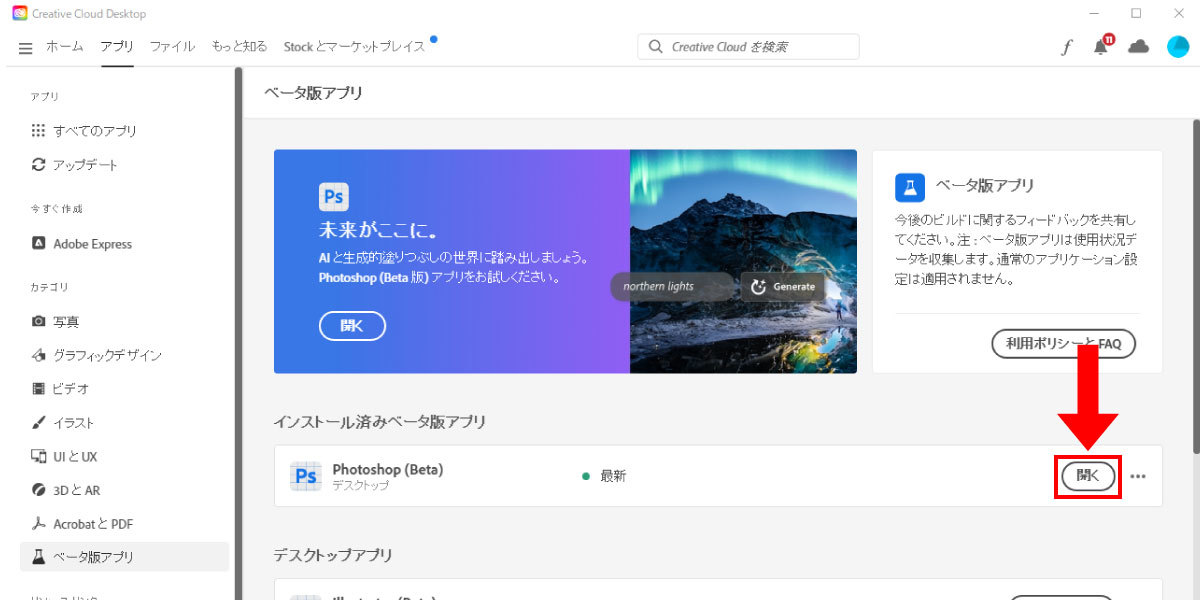Select the グラフィックデザイン category

point(96,355)
